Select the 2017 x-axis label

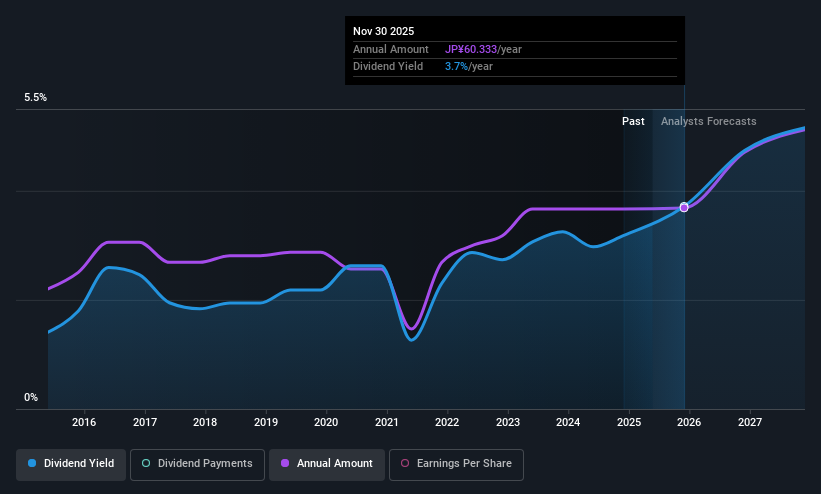[145, 422]
